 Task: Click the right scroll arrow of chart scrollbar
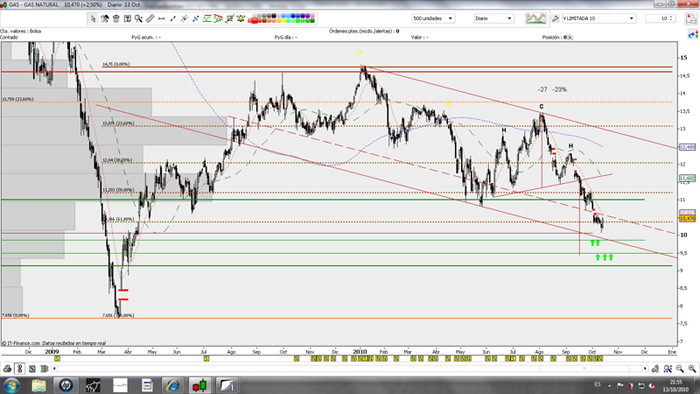(x=645, y=369)
